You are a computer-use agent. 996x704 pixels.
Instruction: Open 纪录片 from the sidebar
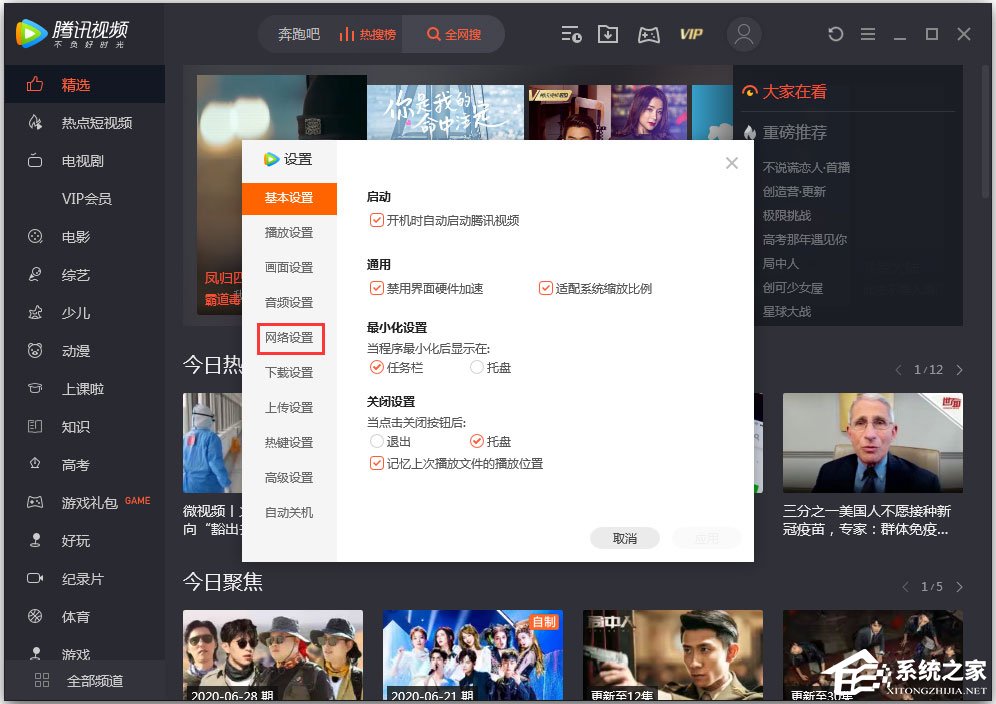tap(83, 578)
